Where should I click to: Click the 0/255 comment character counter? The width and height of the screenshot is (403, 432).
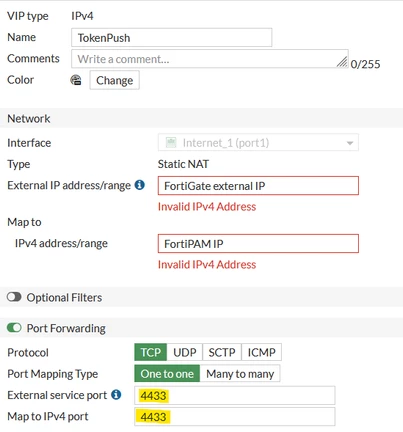click(365, 64)
